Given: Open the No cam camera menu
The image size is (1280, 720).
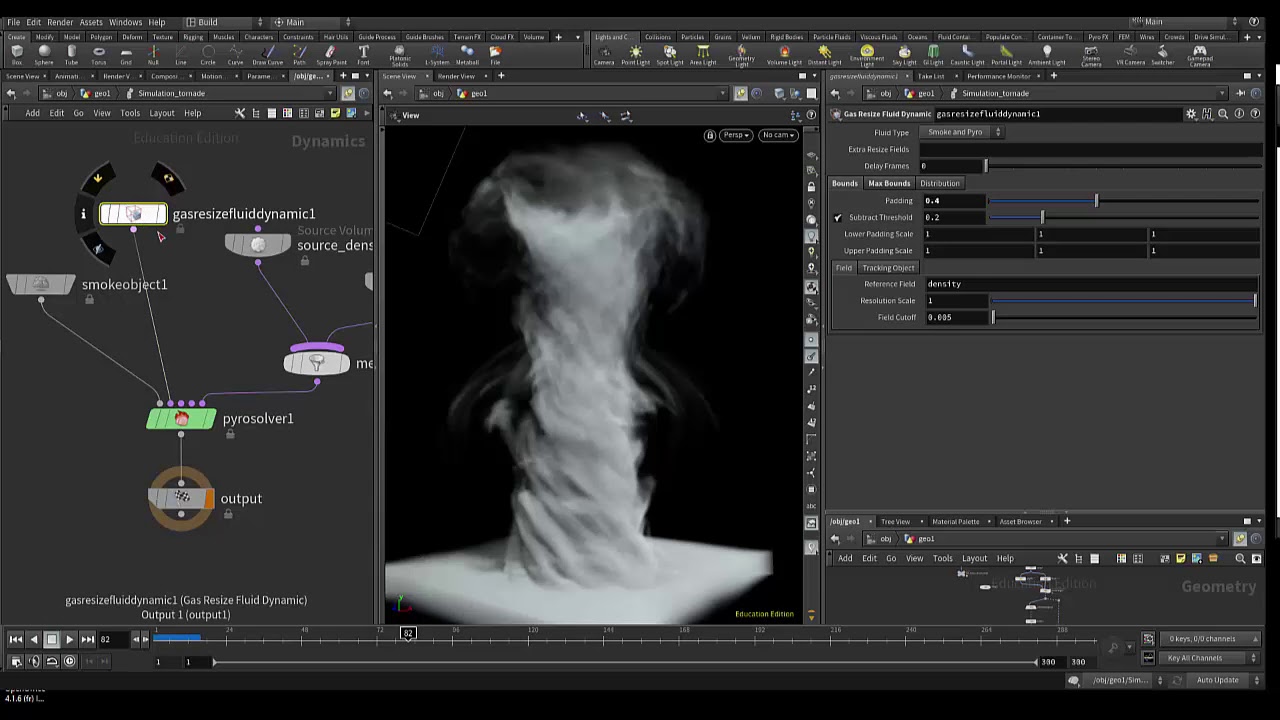Looking at the screenshot, I should click(x=778, y=135).
